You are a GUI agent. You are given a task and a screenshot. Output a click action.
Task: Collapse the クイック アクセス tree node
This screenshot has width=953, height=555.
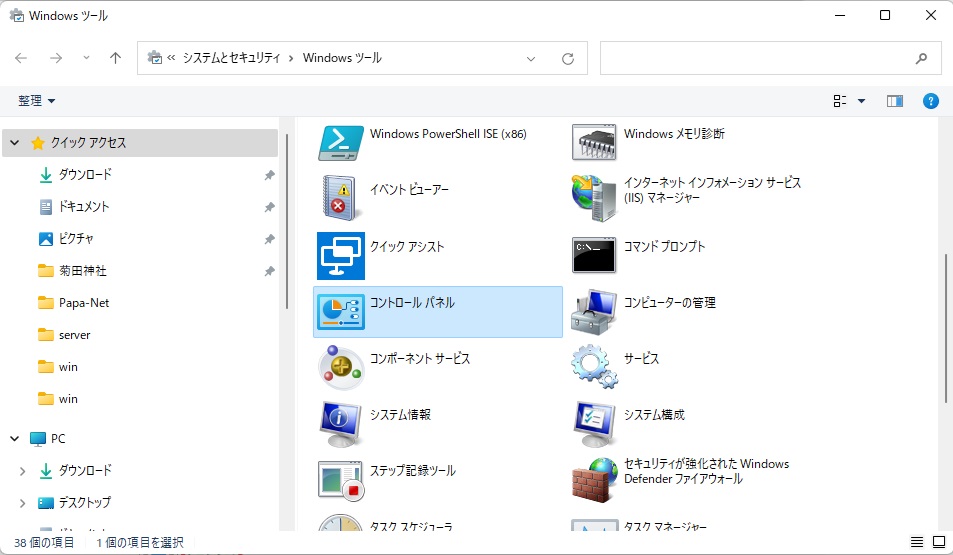pyautogui.click(x=15, y=143)
